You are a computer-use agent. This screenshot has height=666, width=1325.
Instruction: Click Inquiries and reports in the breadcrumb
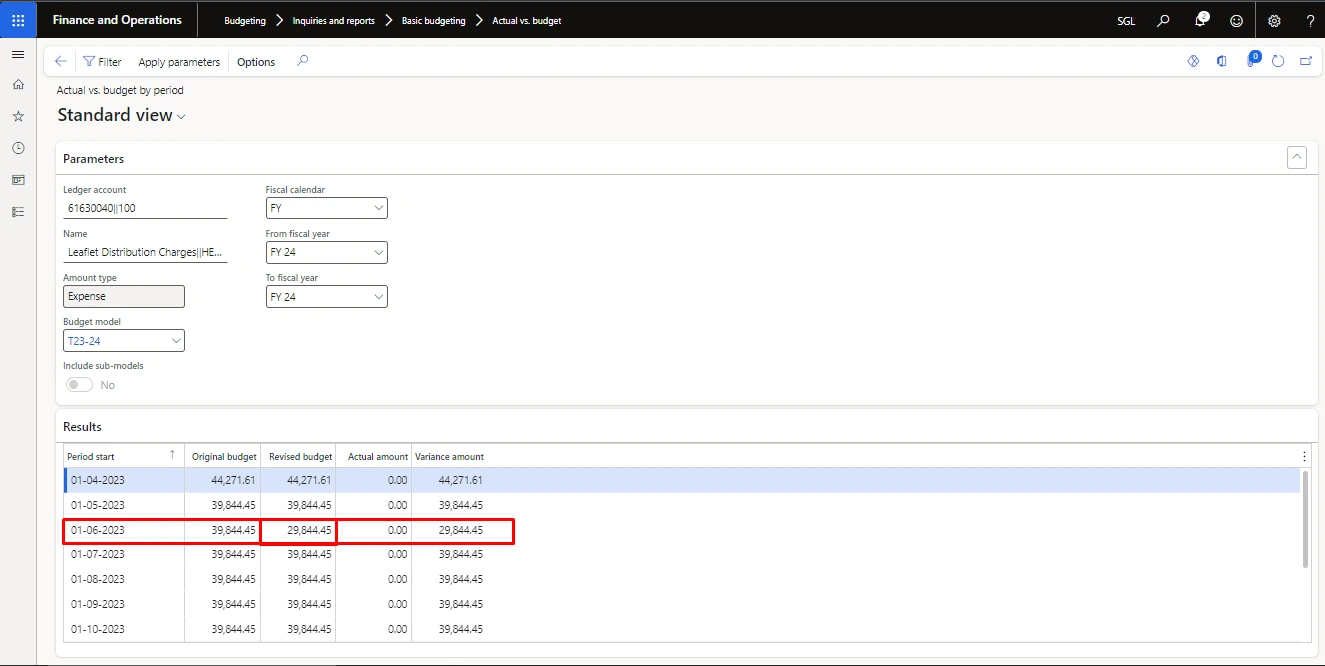[334, 20]
